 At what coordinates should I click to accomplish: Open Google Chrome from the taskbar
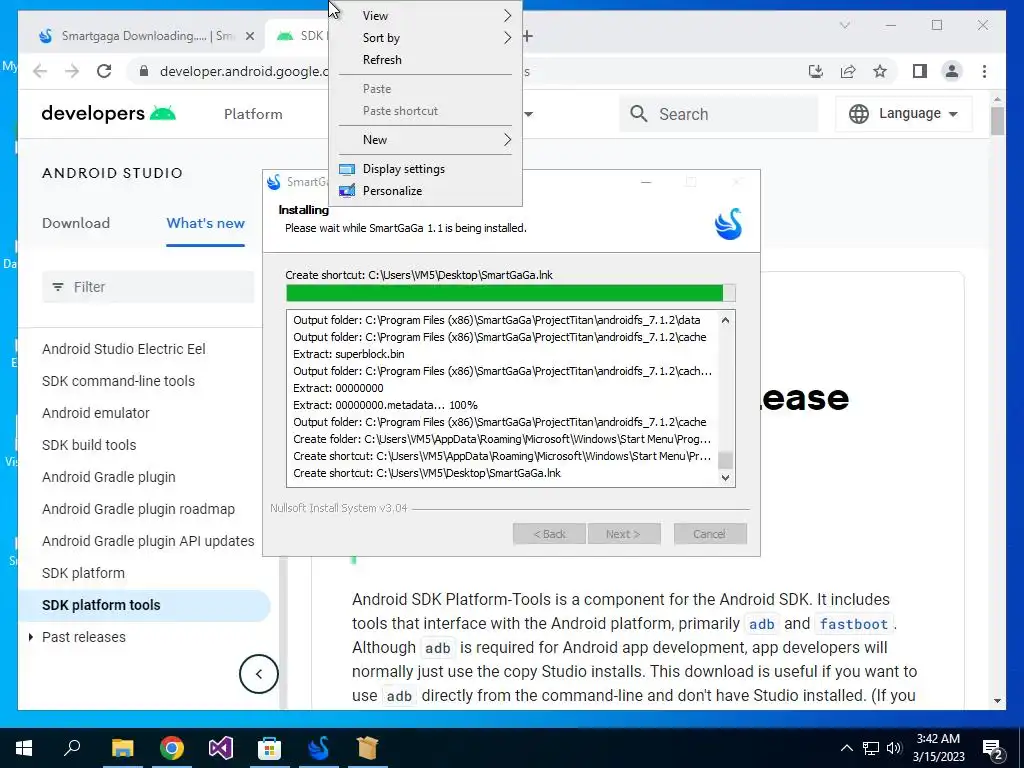coord(172,748)
